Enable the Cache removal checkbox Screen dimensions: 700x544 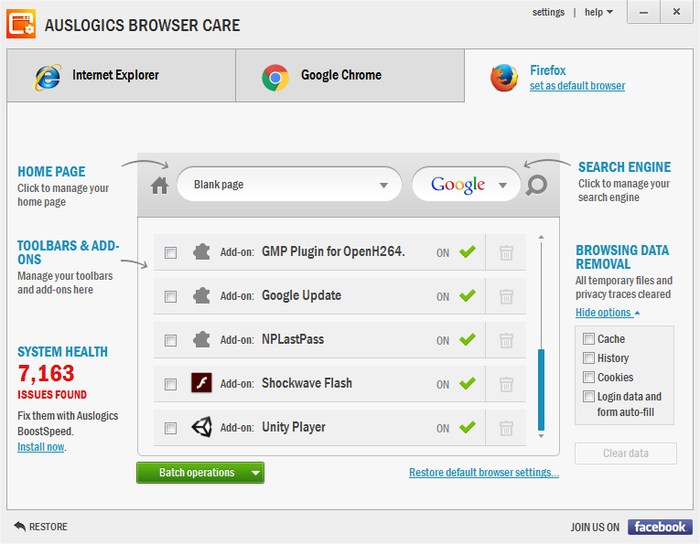click(588, 339)
